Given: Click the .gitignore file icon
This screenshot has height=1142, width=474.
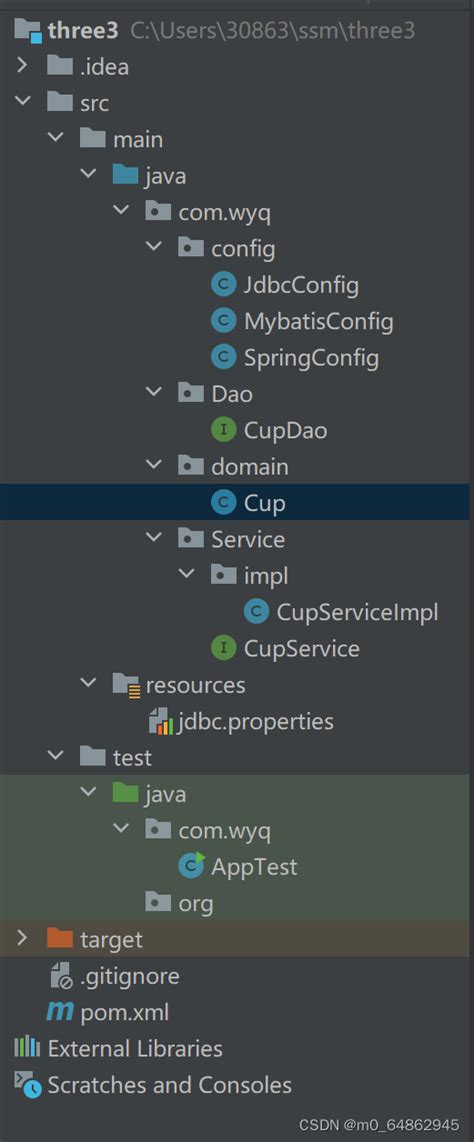Looking at the screenshot, I should point(60,976).
